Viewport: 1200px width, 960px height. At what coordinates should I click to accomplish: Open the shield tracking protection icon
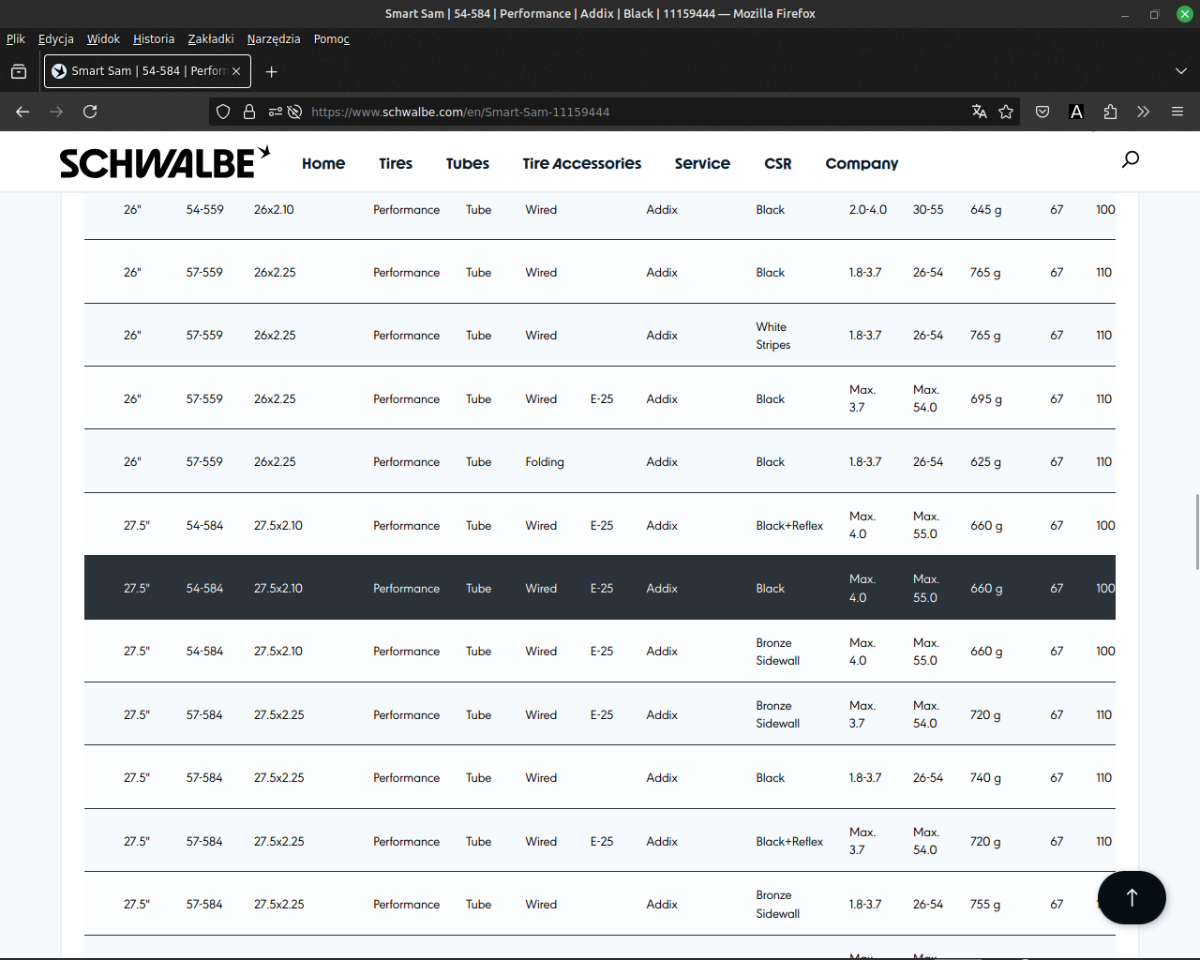(223, 112)
